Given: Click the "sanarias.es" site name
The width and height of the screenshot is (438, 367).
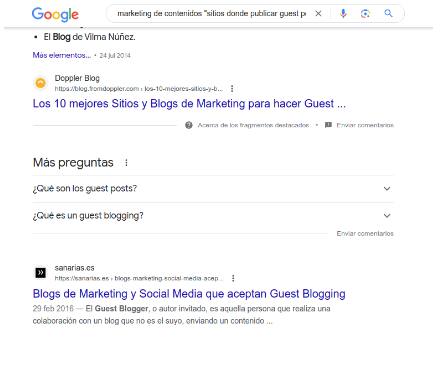Looking at the screenshot, I should click(74, 268).
